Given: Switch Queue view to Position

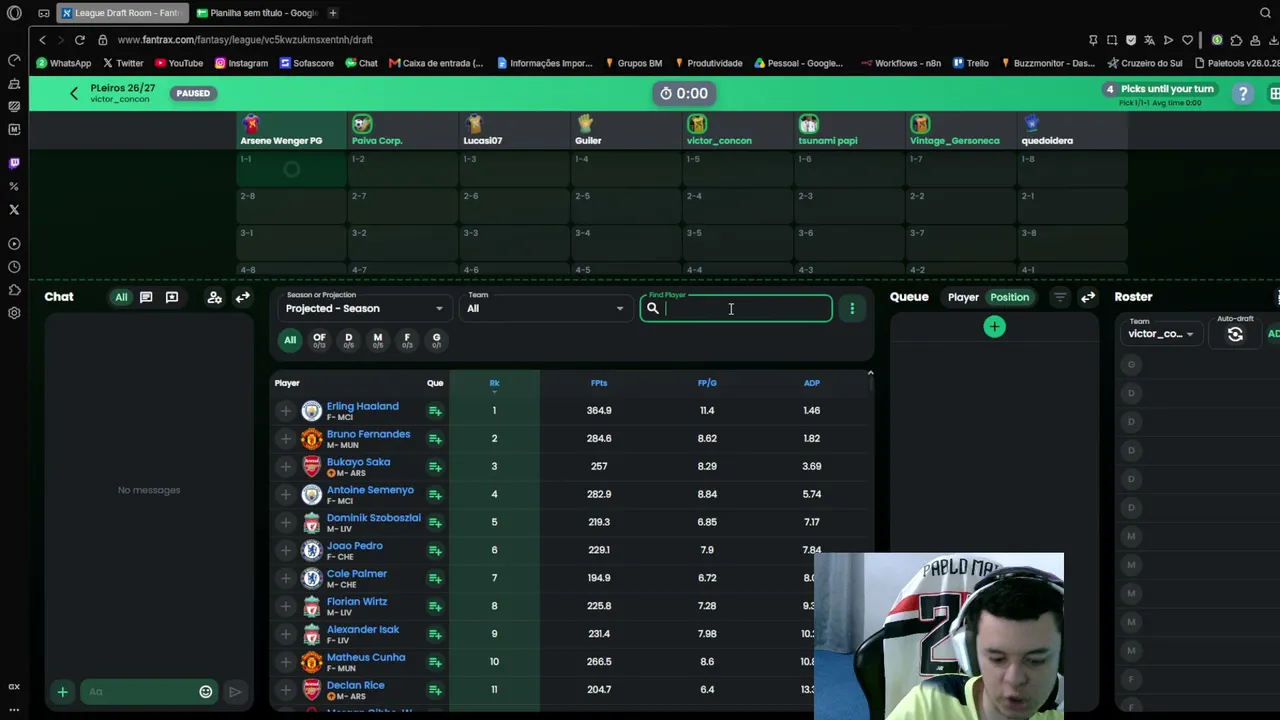Looking at the screenshot, I should pyautogui.click(x=1009, y=297).
